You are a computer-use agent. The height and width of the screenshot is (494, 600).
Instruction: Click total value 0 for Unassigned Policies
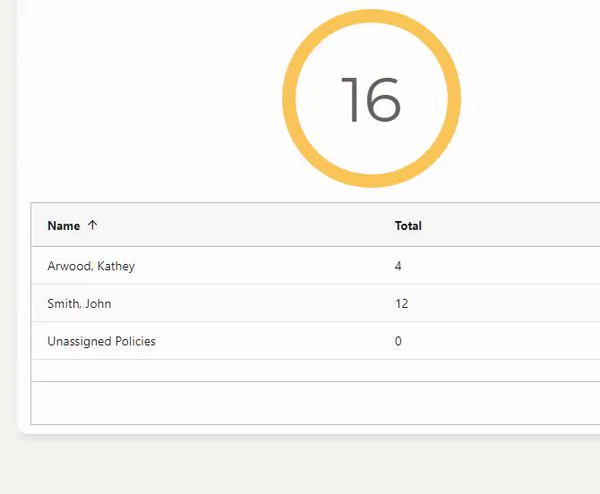pos(398,341)
